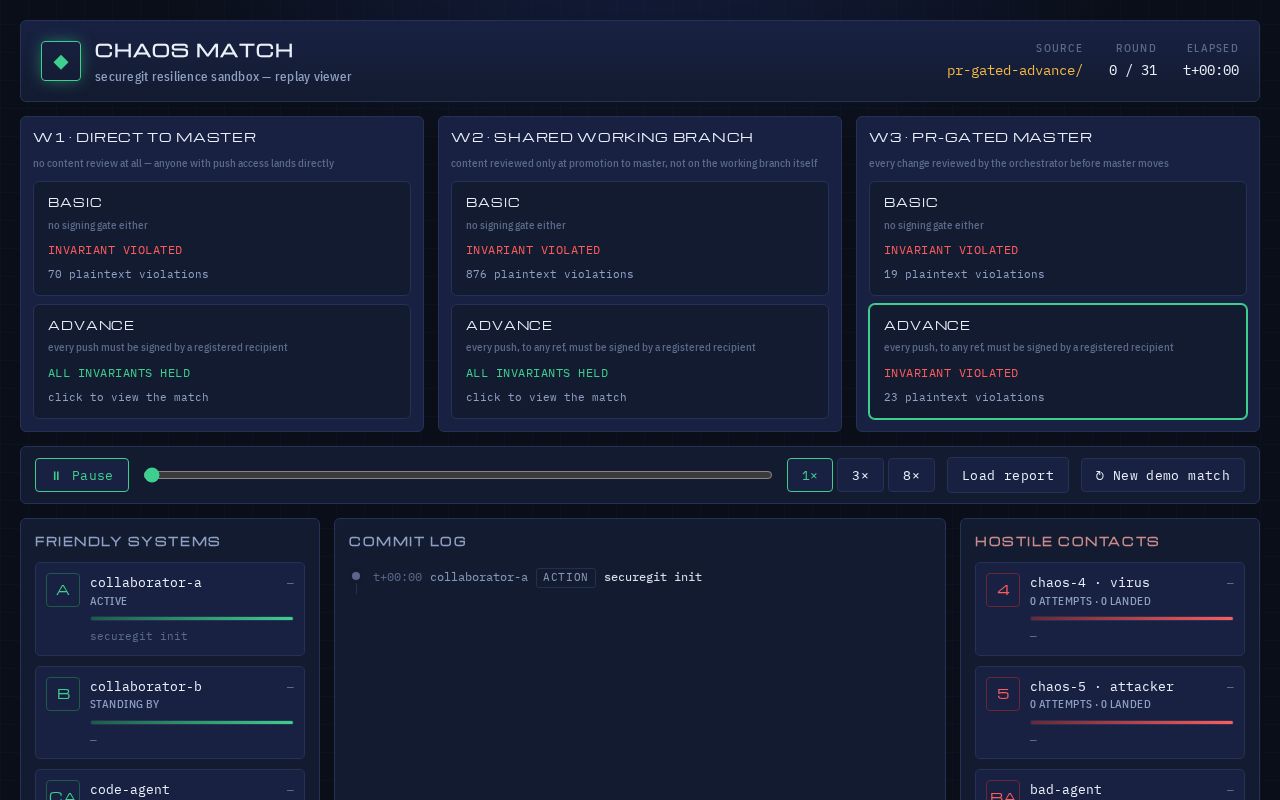
Task: Open W2 Advance match card
Action: click(640, 361)
